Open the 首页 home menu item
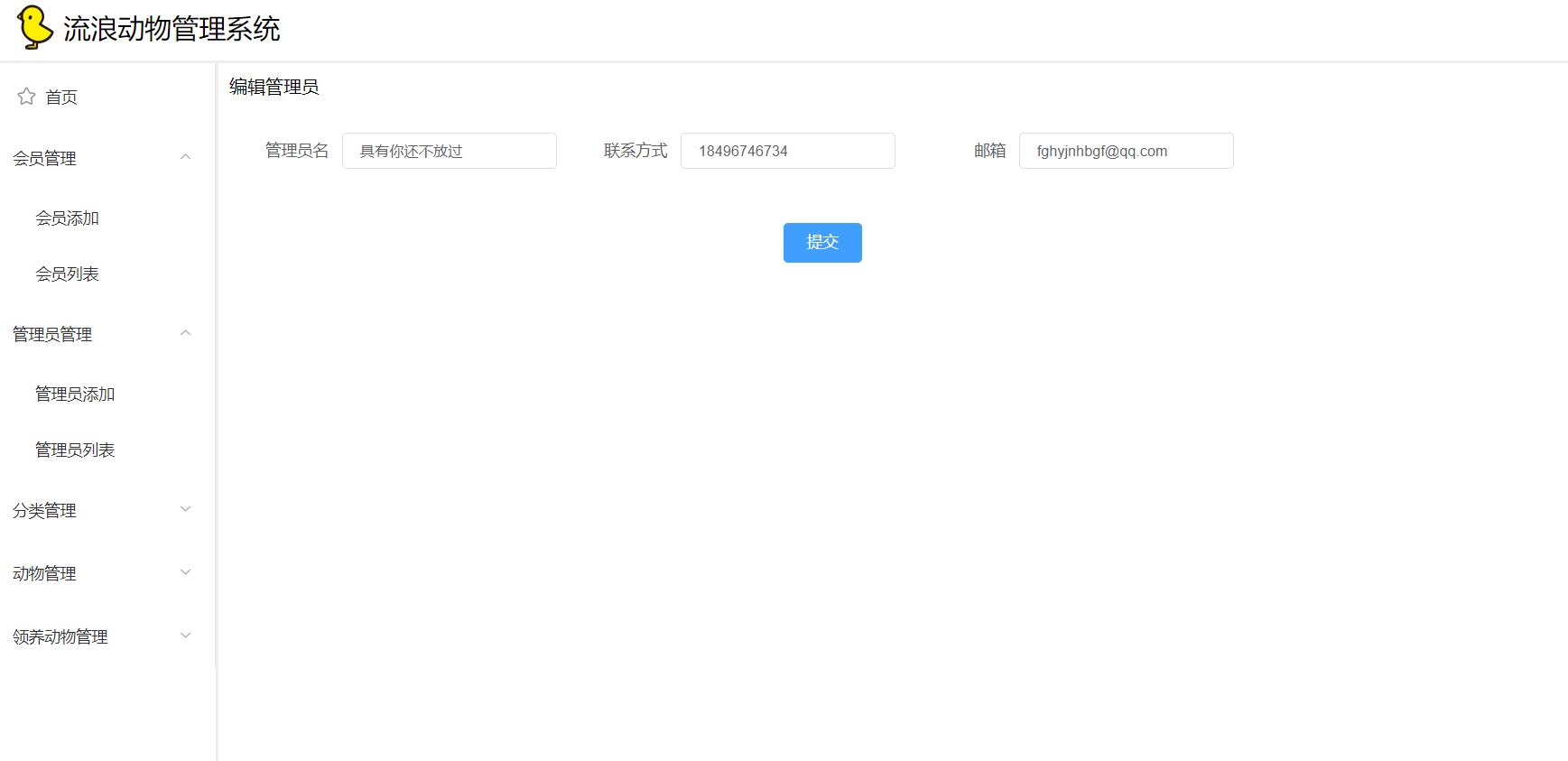The image size is (1568, 761). click(x=61, y=97)
